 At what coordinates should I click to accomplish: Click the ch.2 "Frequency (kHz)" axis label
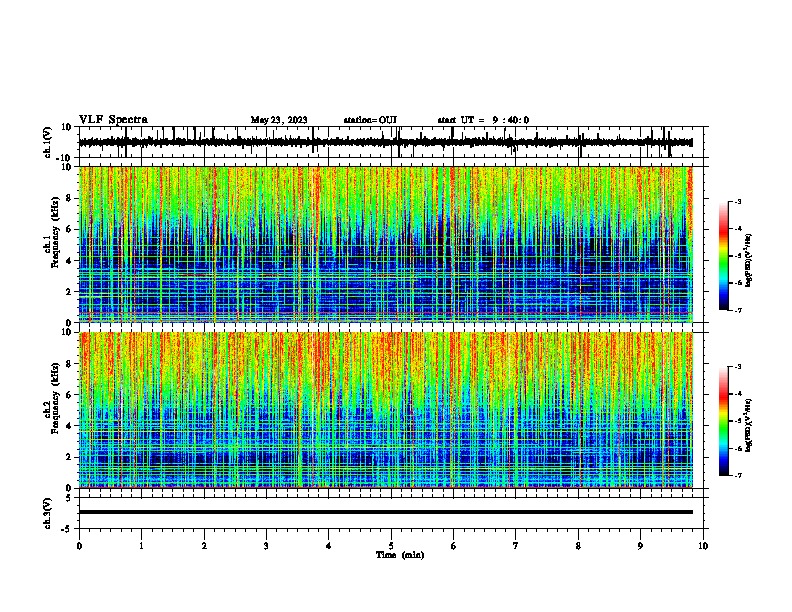click(x=55, y=398)
